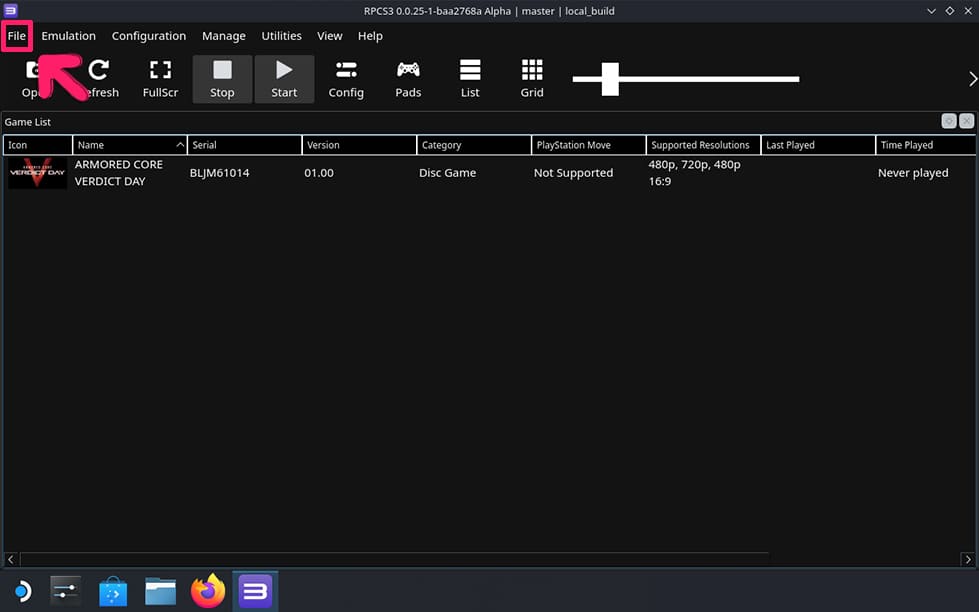Click the icon size slider handle
Image resolution: width=979 pixels, height=612 pixels.
(x=610, y=79)
